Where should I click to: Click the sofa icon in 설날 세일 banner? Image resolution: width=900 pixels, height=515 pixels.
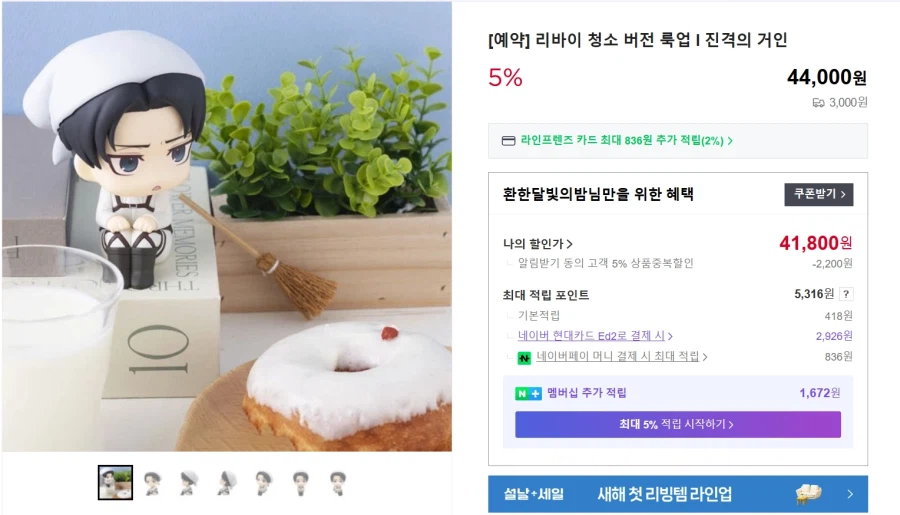(809, 493)
